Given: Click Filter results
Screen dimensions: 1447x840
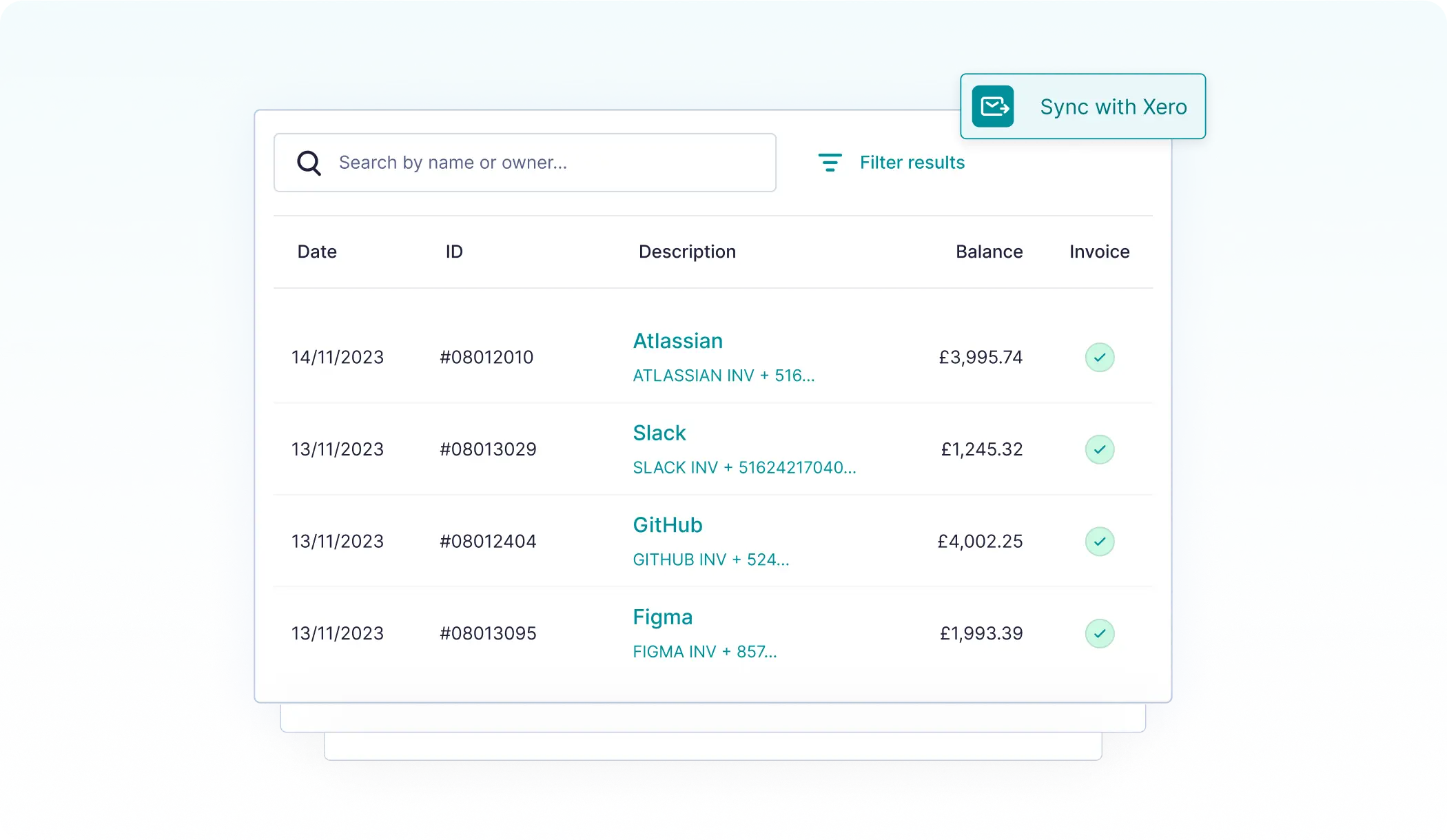Looking at the screenshot, I should [x=912, y=163].
